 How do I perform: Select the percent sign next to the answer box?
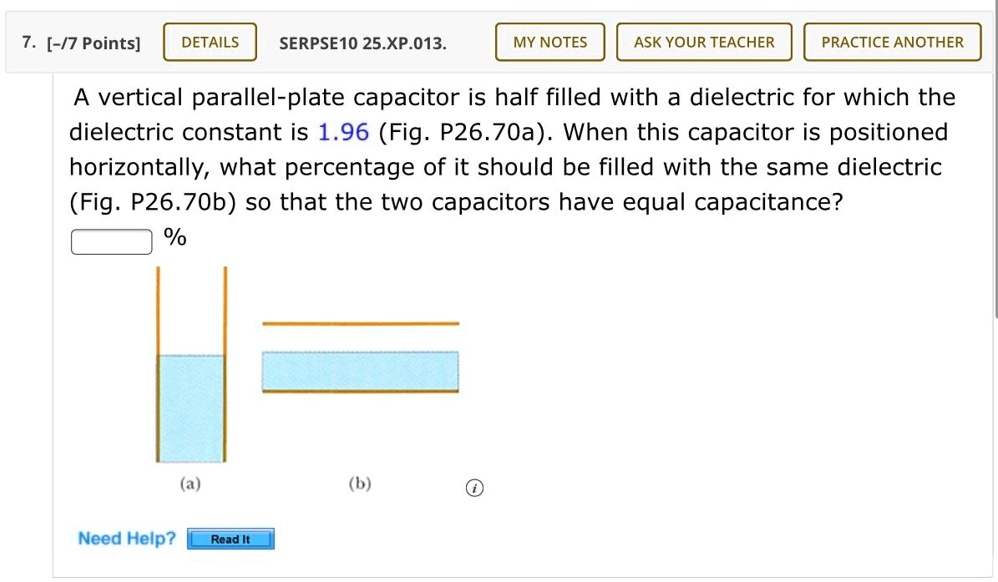170,238
